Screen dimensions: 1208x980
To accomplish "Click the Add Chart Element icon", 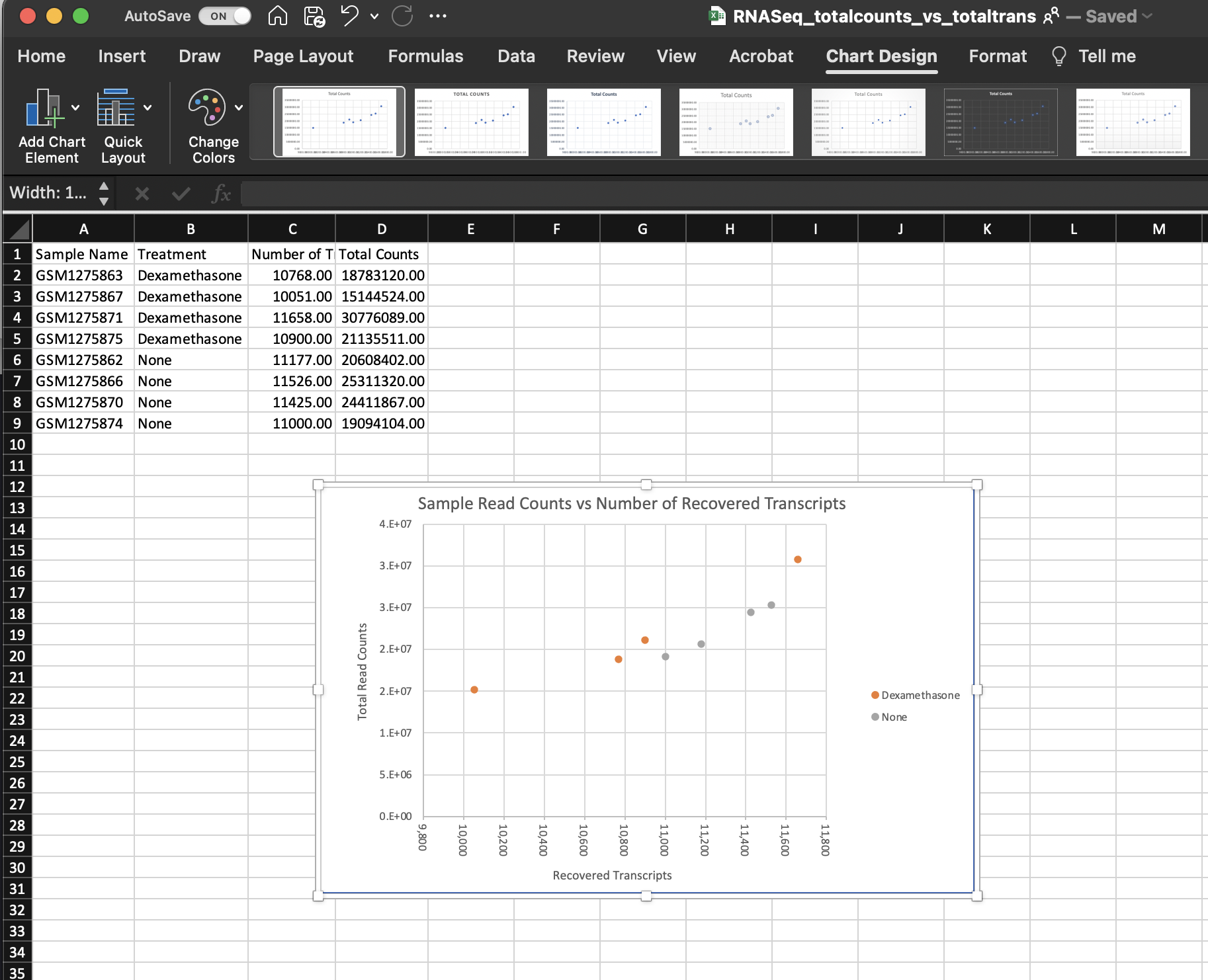I will tap(44, 108).
